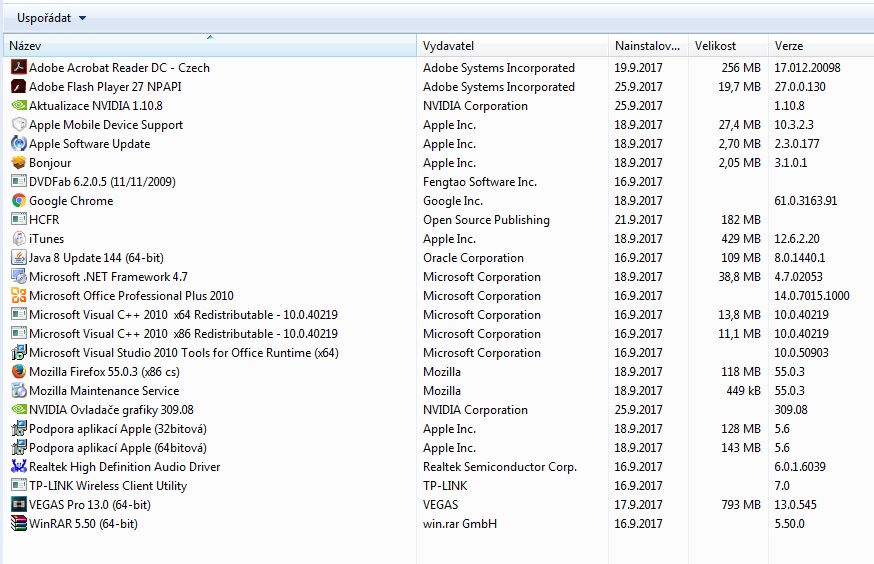Select Adobe Flash Player 27 NPAPI name
Image resolution: width=874 pixels, height=564 pixels.
click(105, 86)
